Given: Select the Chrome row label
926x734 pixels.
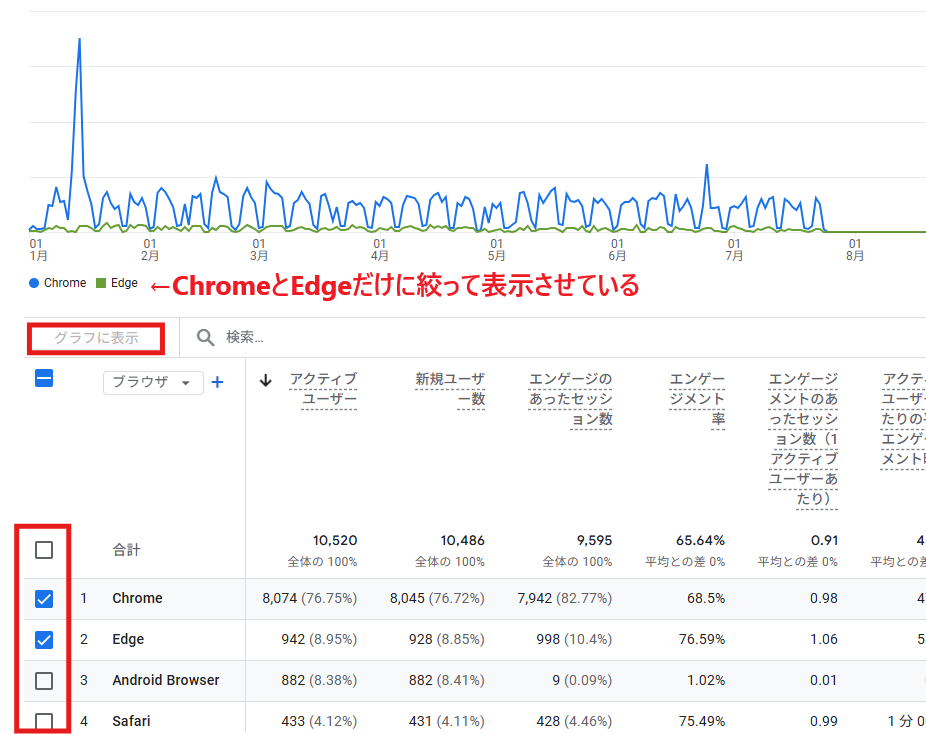Looking at the screenshot, I should (137, 597).
